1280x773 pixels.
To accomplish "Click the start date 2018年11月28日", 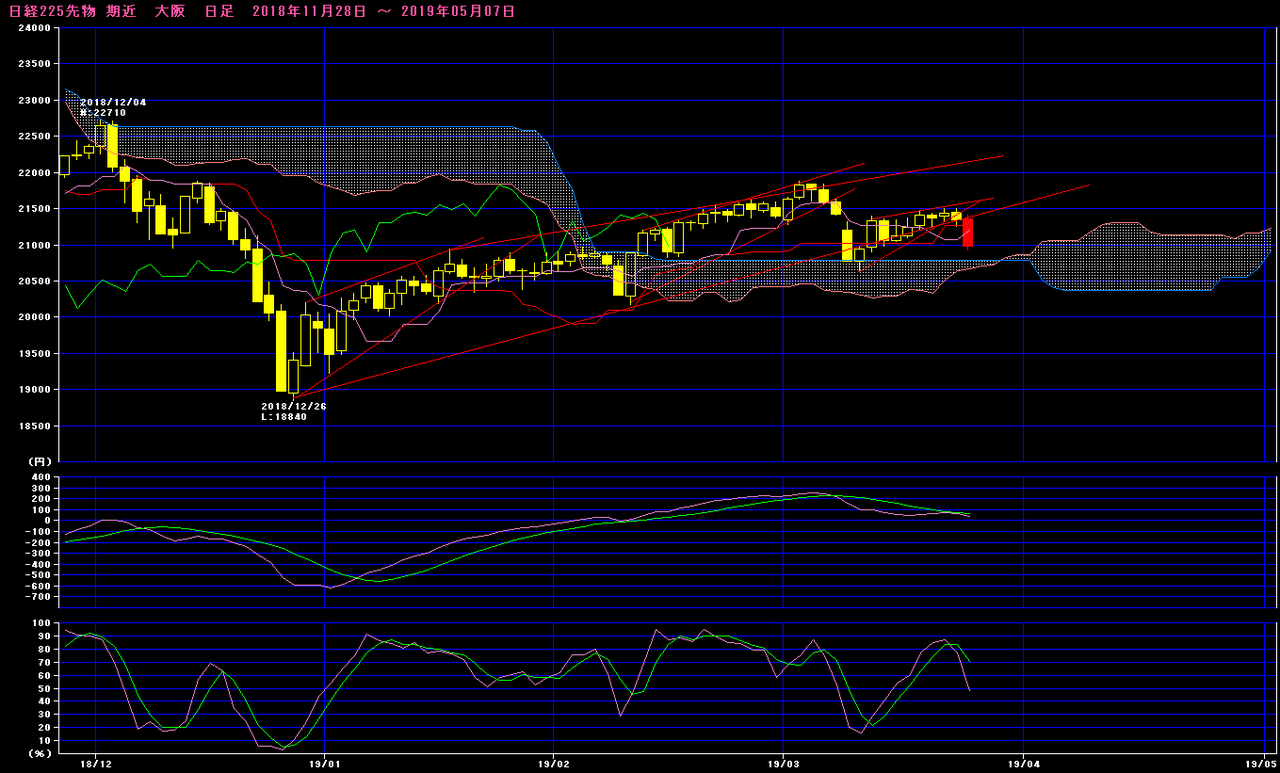I will pyautogui.click(x=309, y=11).
